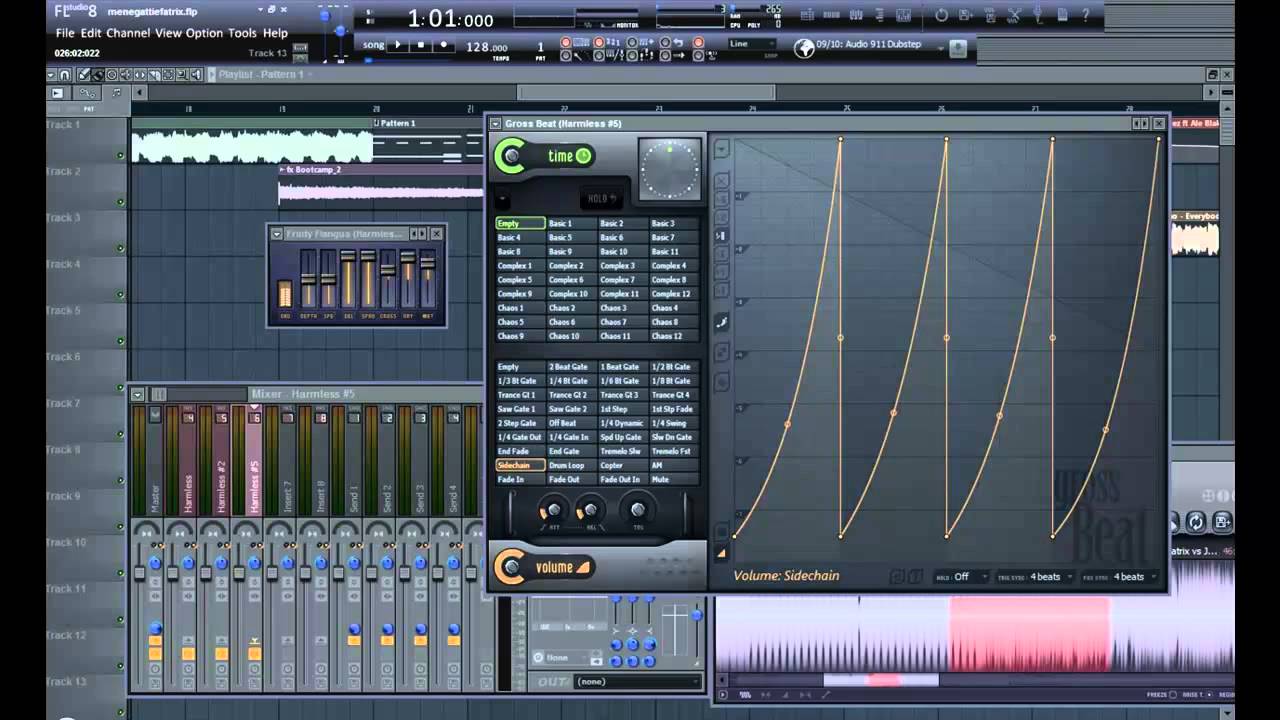
Task: Click the Pattern 1 clip in the playlist
Action: coord(427,141)
